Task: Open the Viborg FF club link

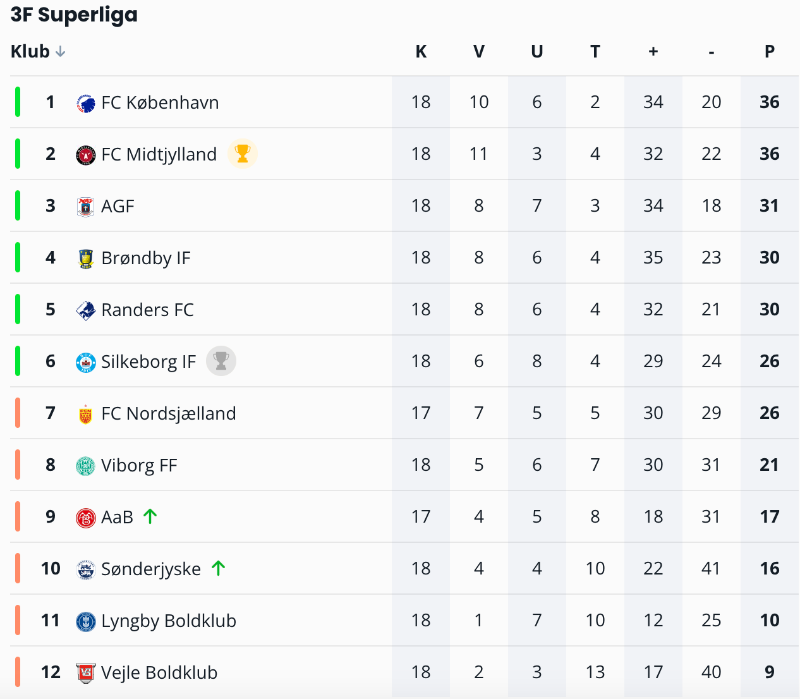Action: click(x=139, y=466)
